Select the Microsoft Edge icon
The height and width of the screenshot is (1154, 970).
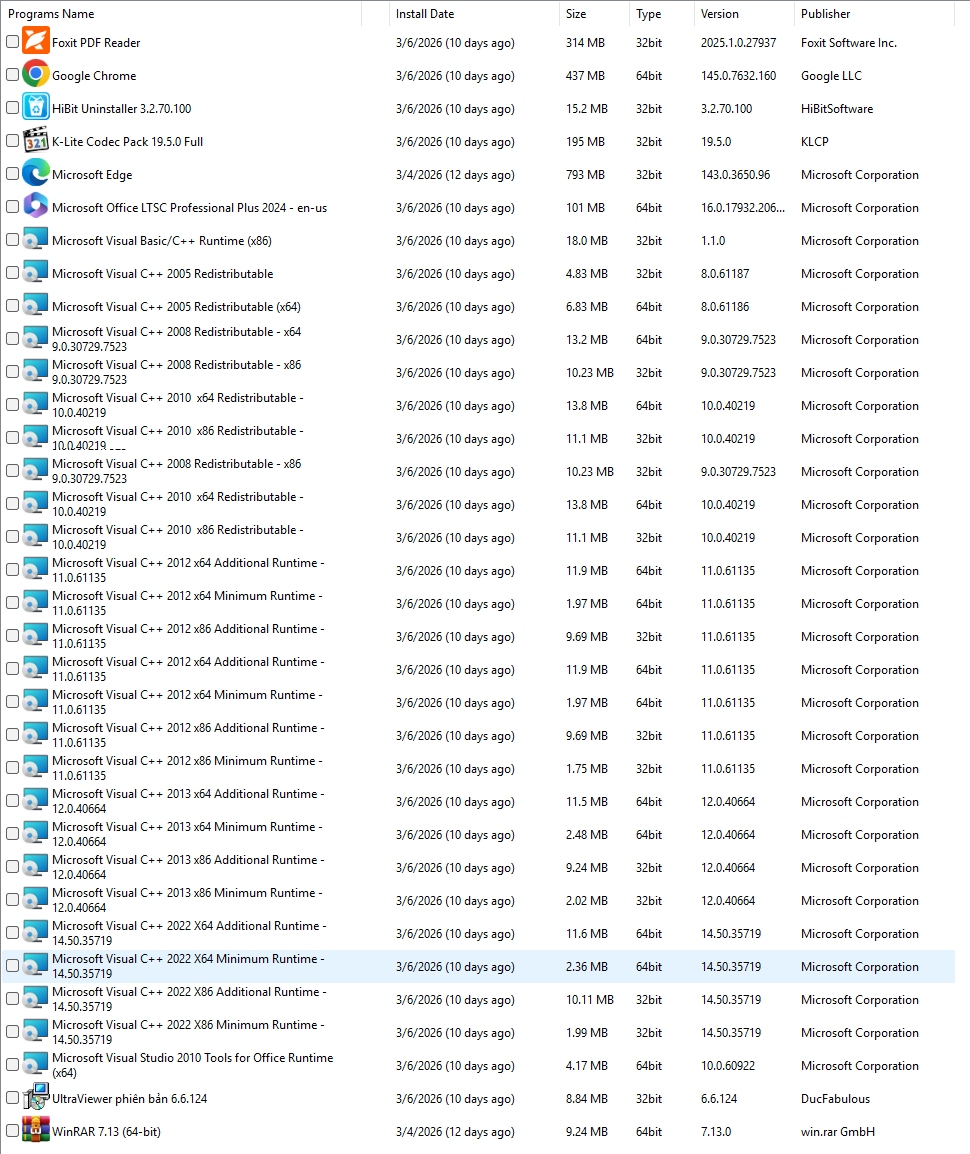coord(36,174)
